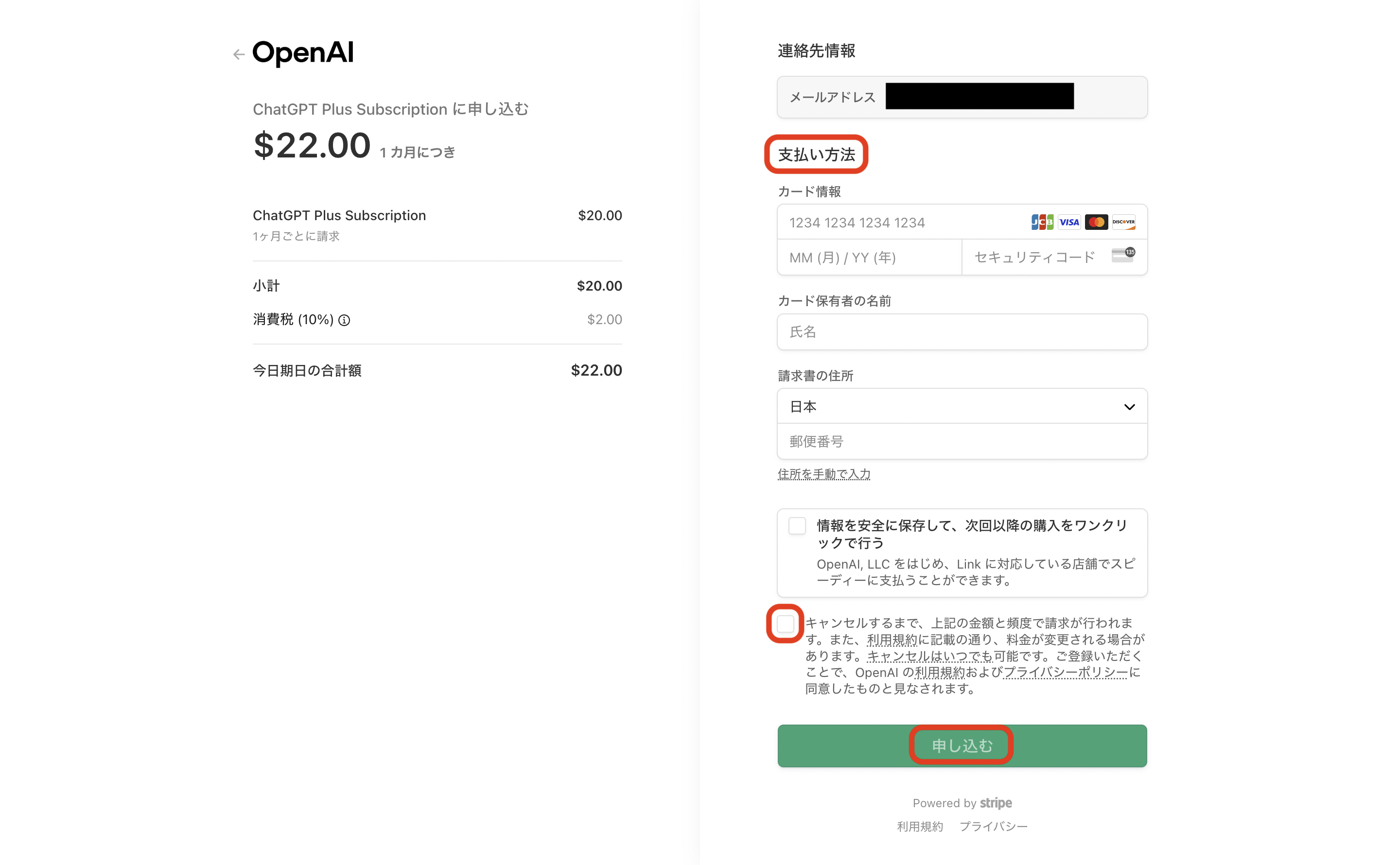Screen dimensions: 1400x865
Task: Open the 日本 country dropdown
Action: point(962,406)
